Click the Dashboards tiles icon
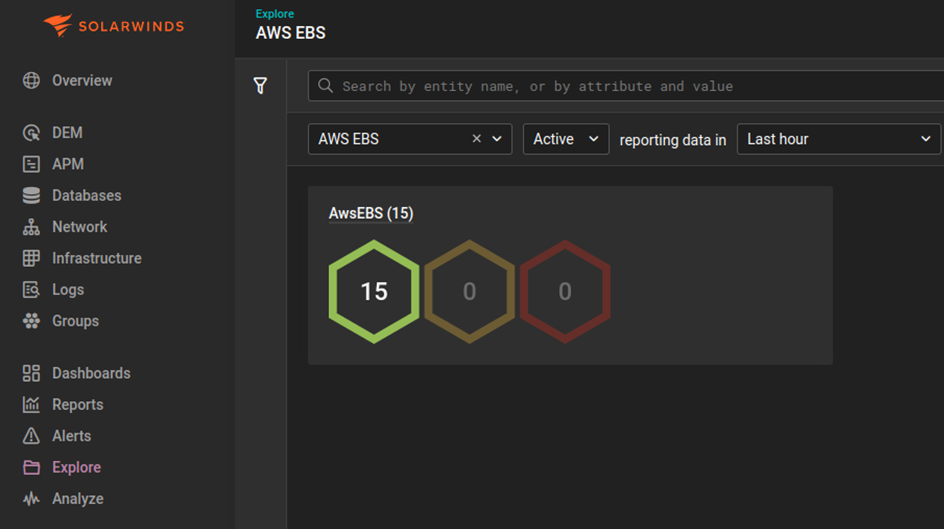The width and height of the screenshot is (944, 529). pyautogui.click(x=31, y=373)
